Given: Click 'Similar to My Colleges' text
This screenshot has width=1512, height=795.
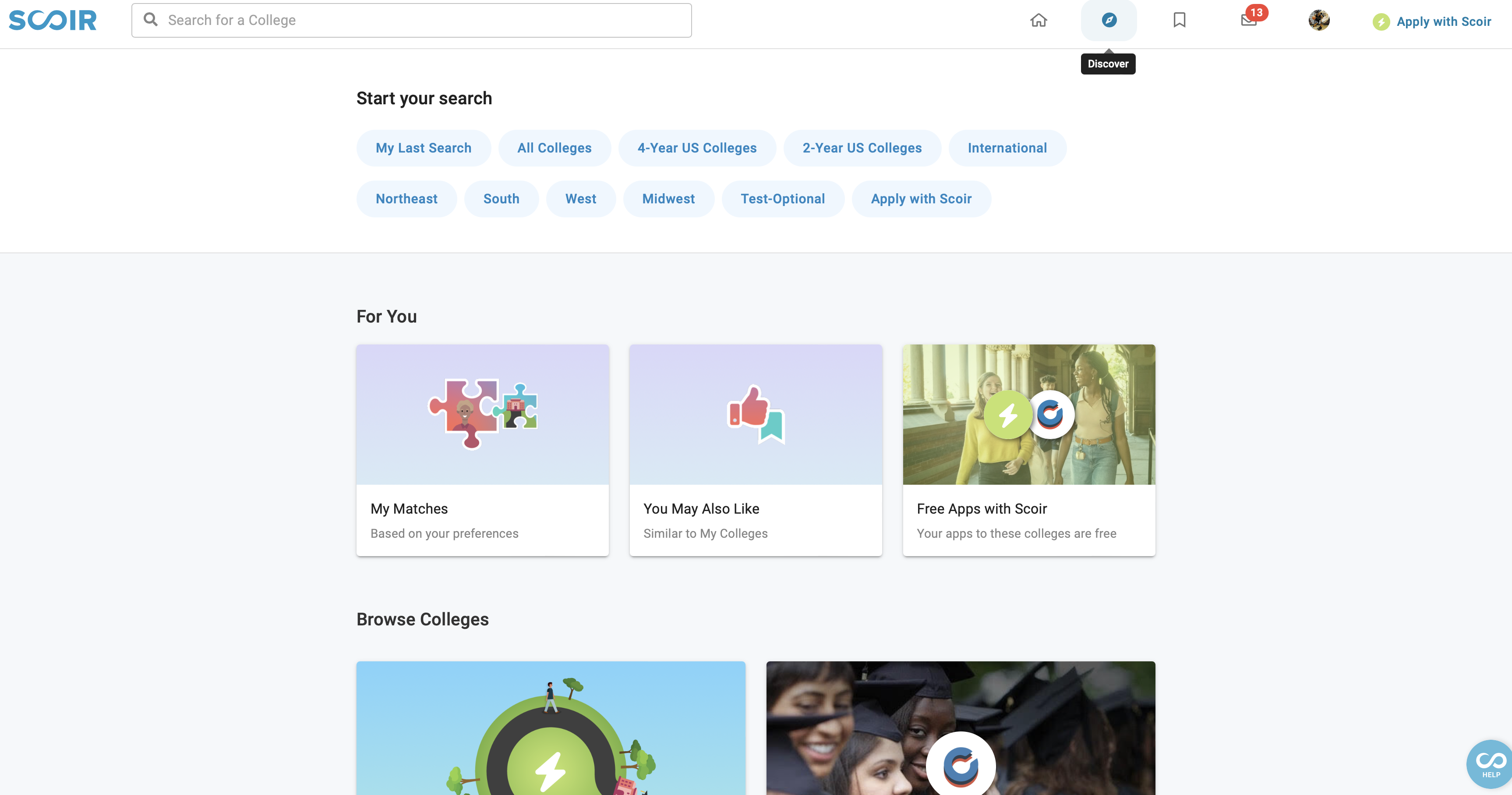Looking at the screenshot, I should click(x=706, y=533).
